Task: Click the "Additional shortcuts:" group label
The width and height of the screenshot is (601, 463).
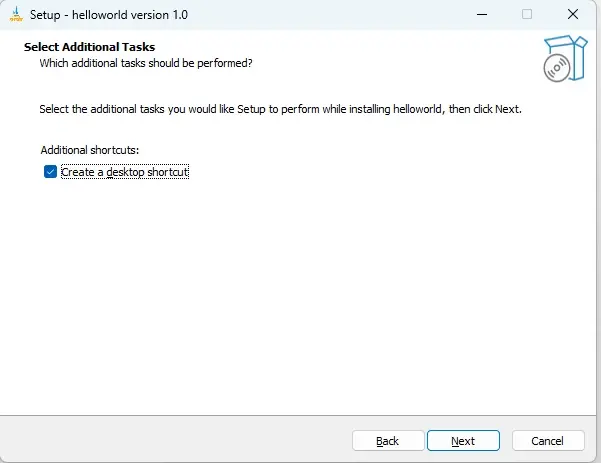Action: [x=90, y=150]
